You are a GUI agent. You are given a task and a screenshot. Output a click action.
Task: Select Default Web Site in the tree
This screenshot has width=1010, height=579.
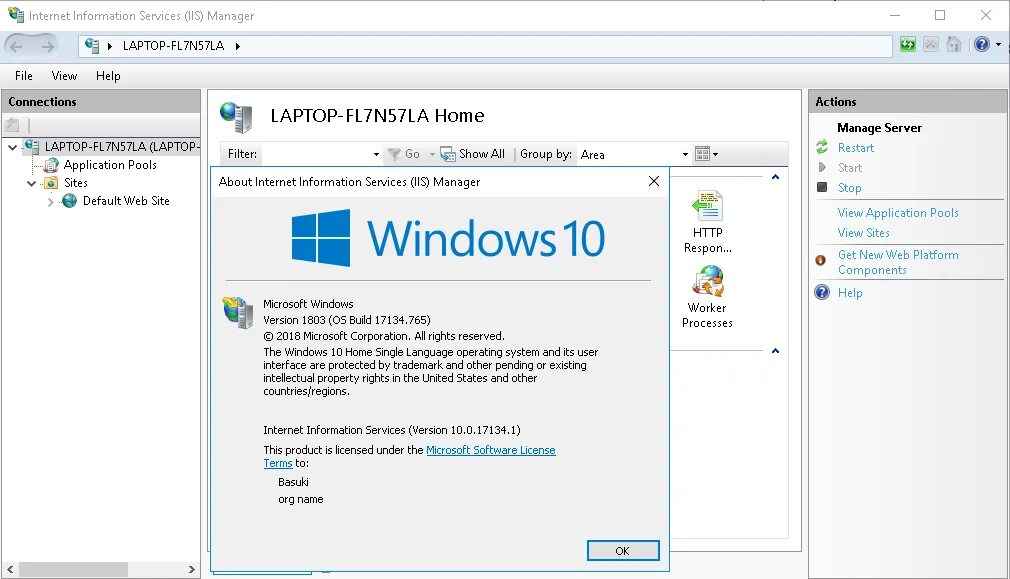coord(126,201)
